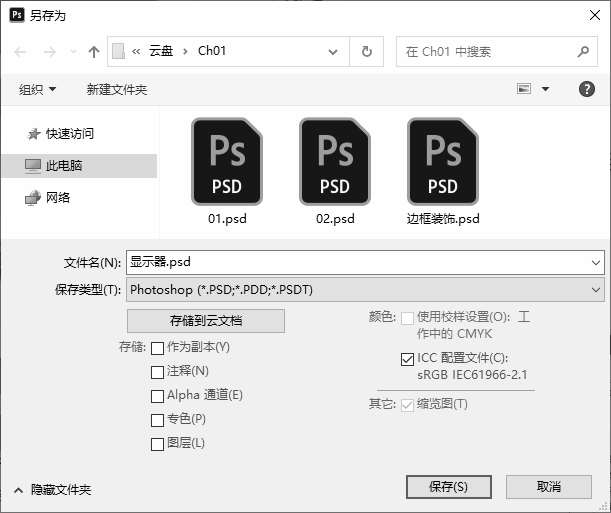The image size is (611, 513).
Task: Select Ch01 in the address path
Action: pos(212,51)
